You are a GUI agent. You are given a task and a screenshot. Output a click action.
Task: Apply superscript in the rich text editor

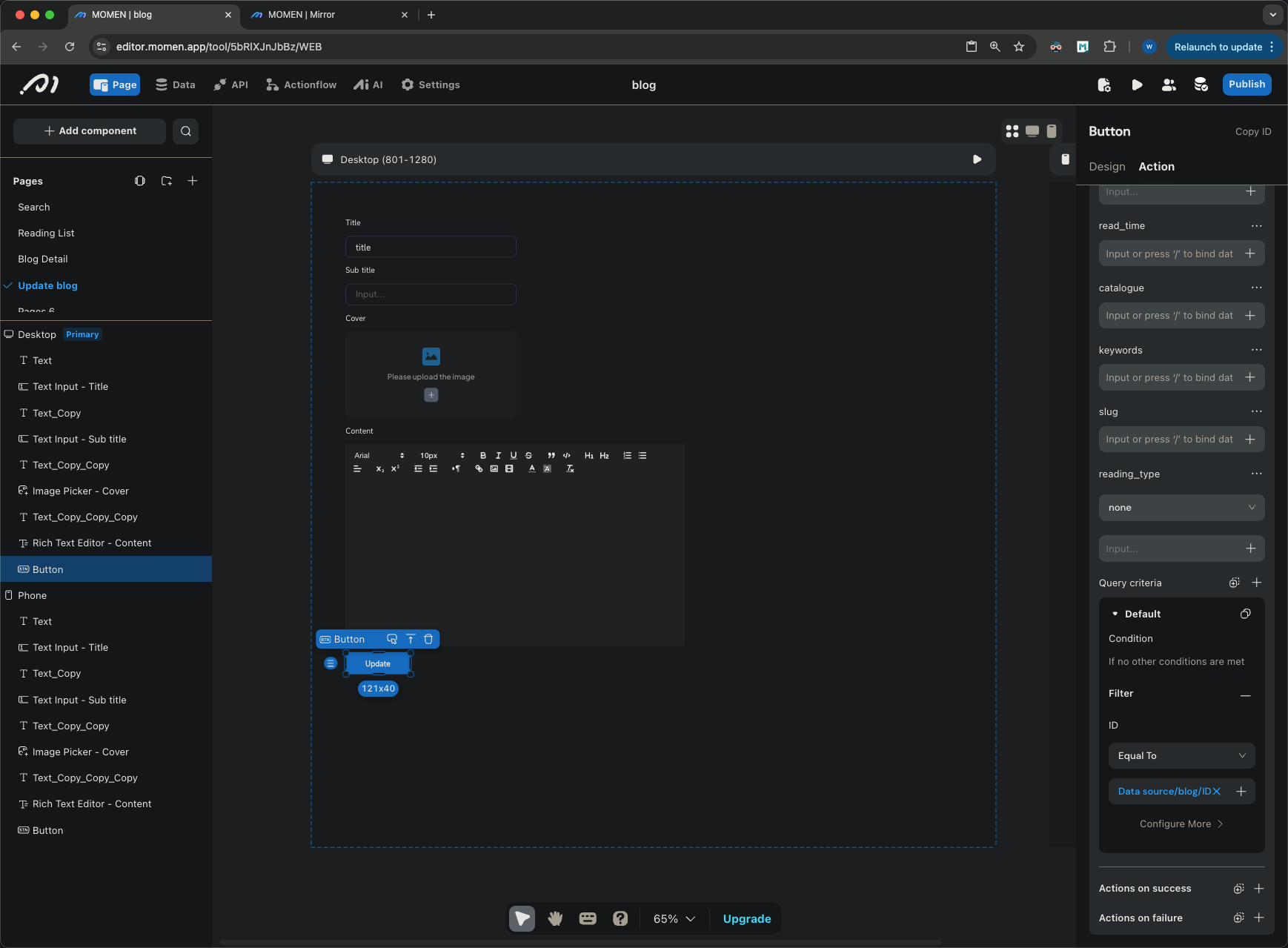(395, 468)
